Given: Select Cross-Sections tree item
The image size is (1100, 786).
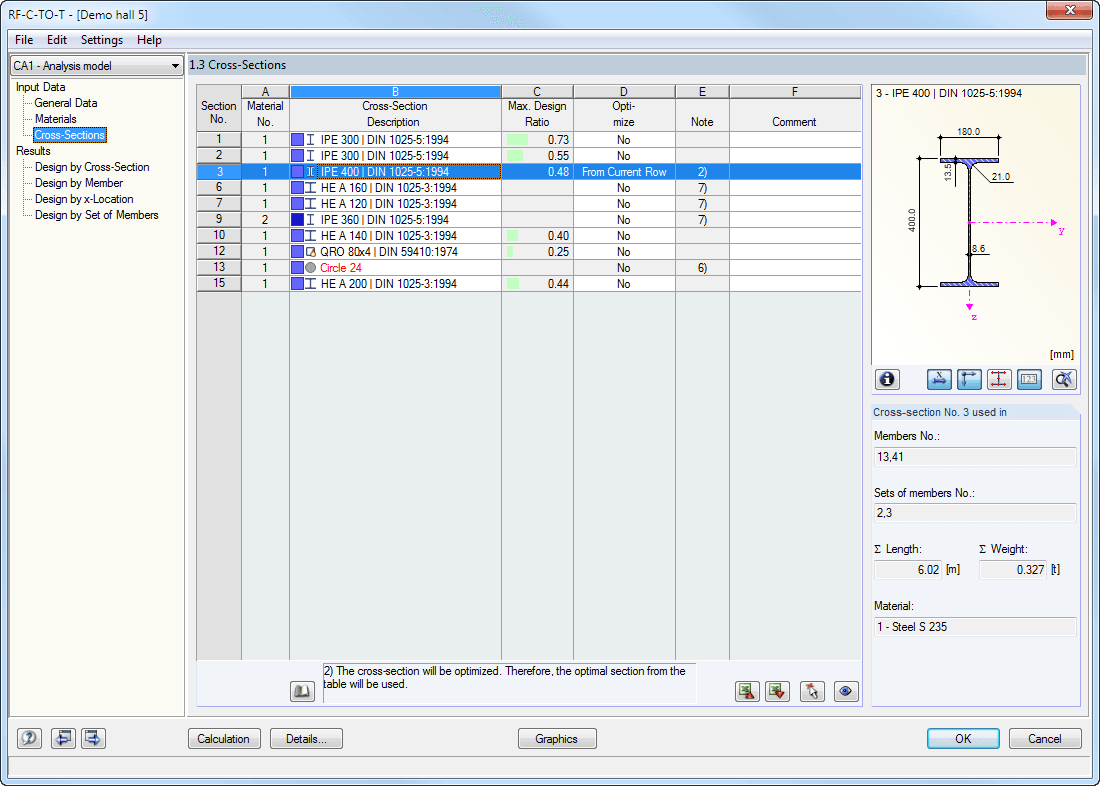Looking at the screenshot, I should [70, 135].
